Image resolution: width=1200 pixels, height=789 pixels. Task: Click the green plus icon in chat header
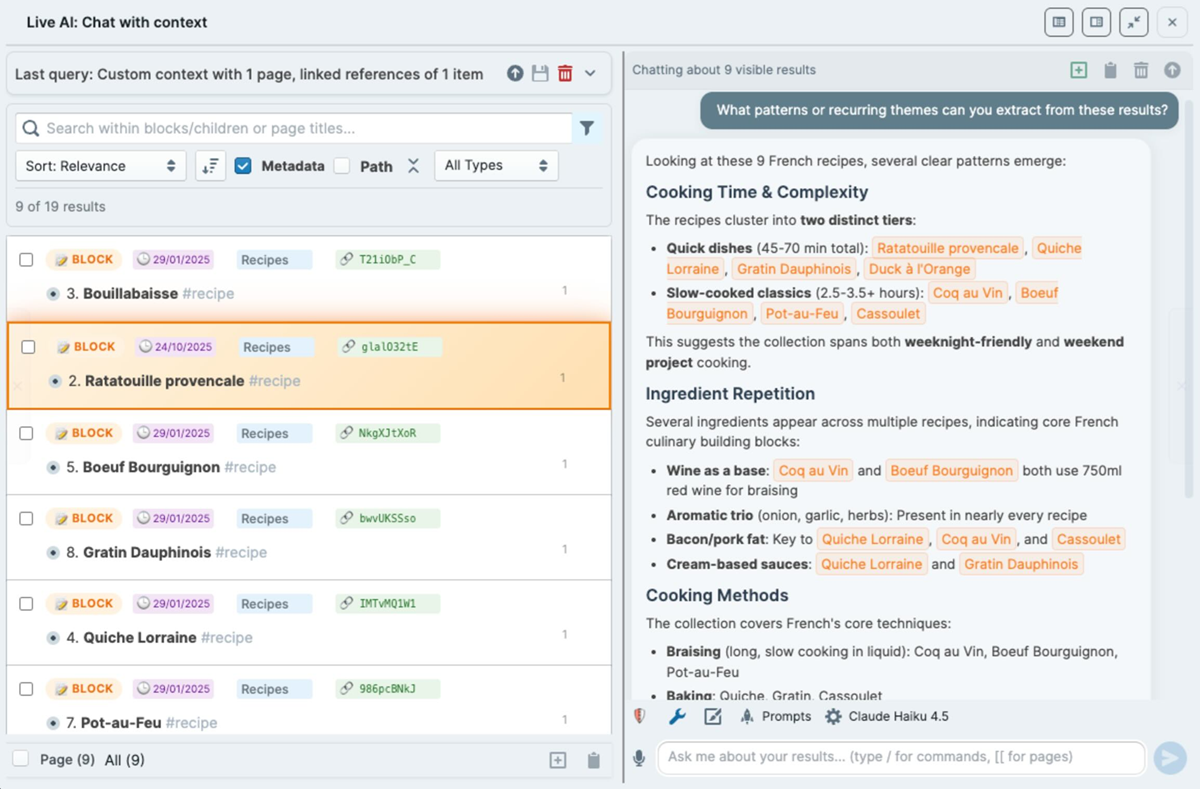(x=1078, y=70)
